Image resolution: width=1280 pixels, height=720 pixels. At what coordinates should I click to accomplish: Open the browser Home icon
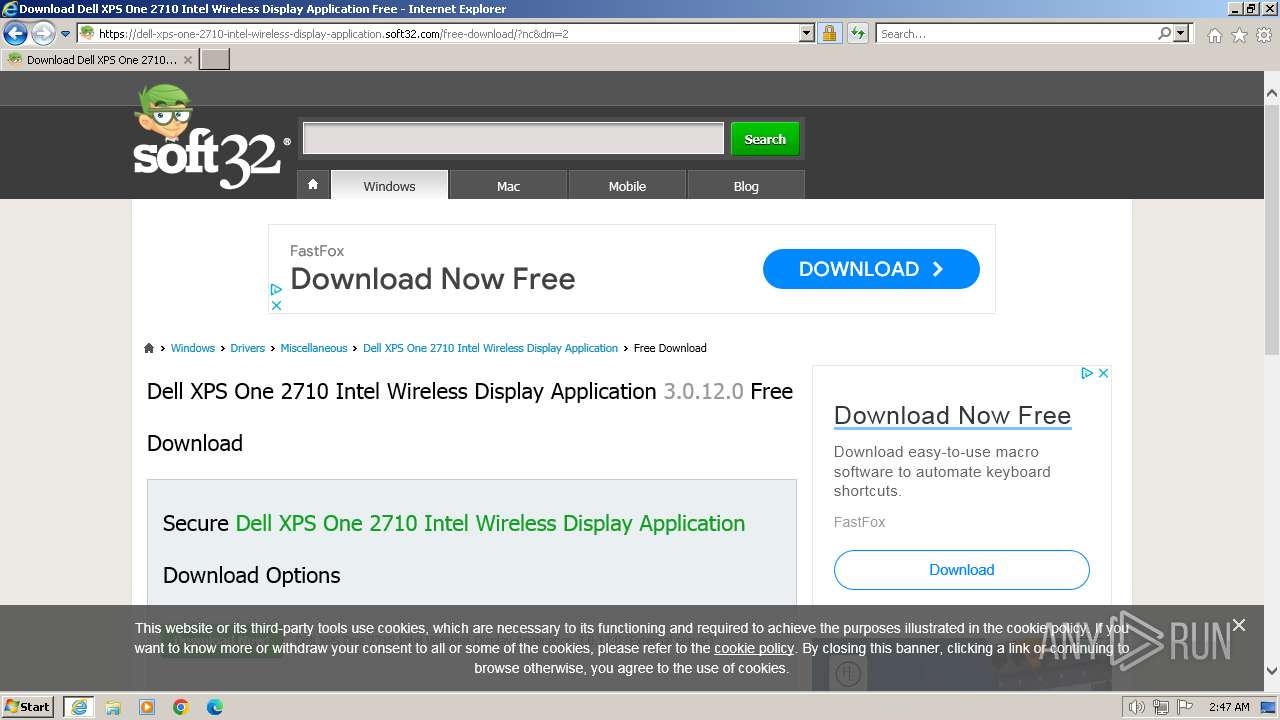pyautogui.click(x=1214, y=35)
